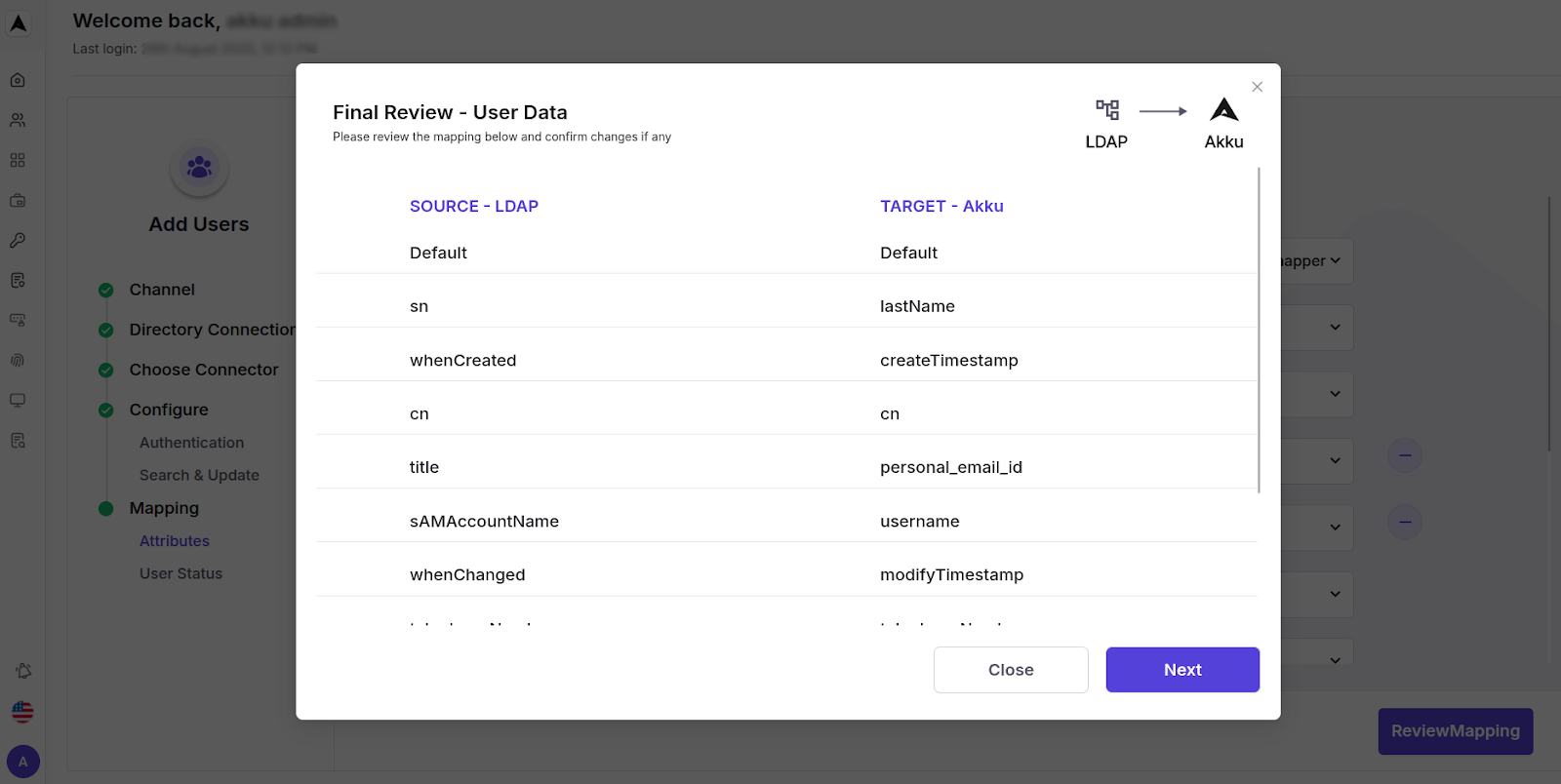Open the Apps grid icon in the sidebar
Screen dimensions: 1561x784
click(x=18, y=160)
